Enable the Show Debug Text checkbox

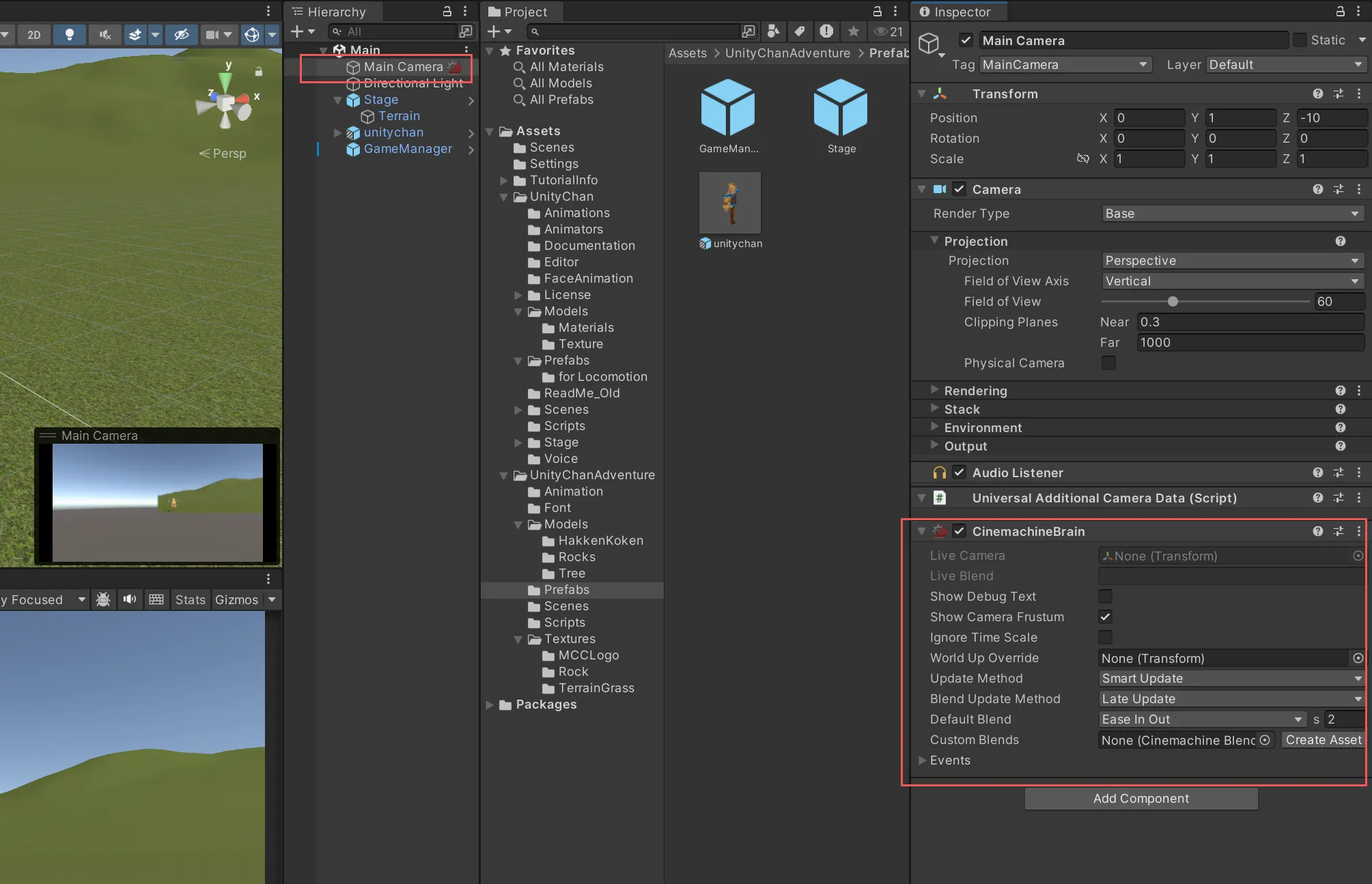(1105, 596)
